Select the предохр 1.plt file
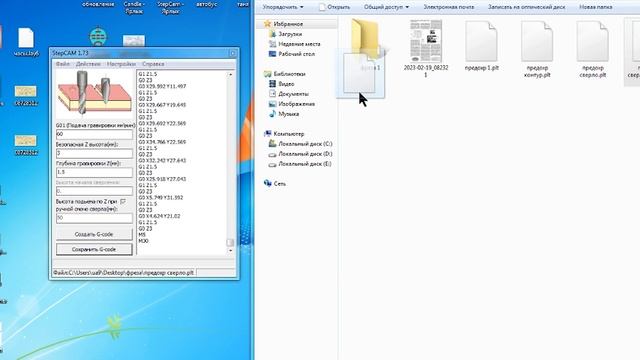640x360 pixels. pyautogui.click(x=482, y=47)
